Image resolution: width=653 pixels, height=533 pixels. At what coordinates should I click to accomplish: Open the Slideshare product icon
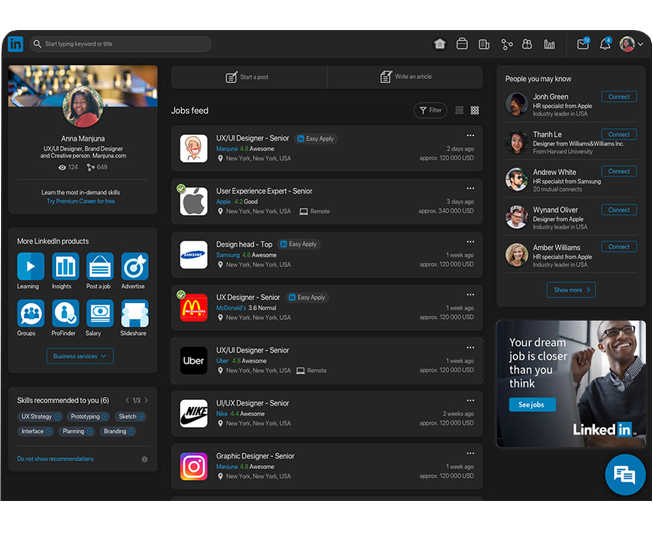click(135, 313)
